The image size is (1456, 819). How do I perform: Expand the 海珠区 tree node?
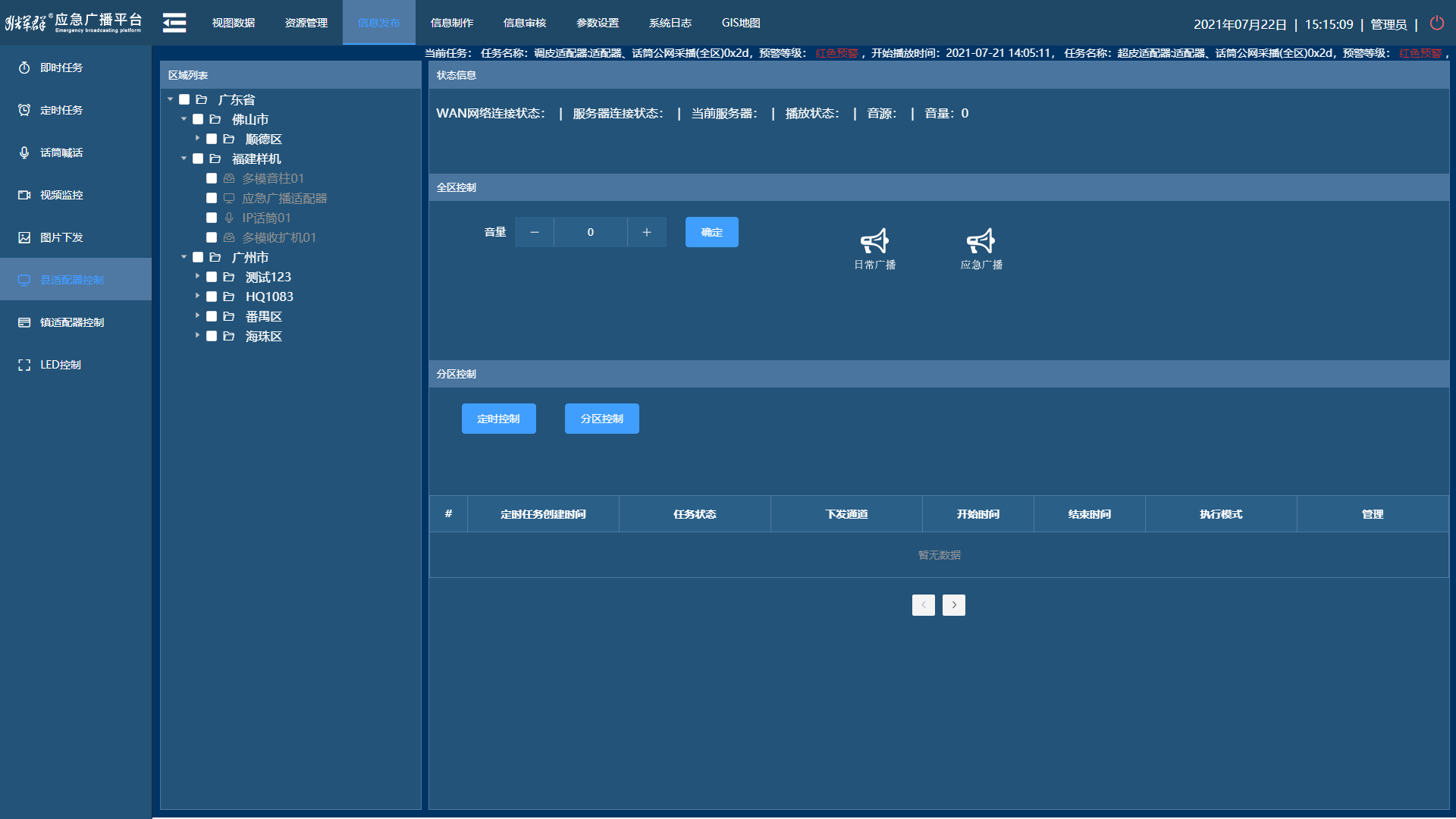tap(197, 335)
